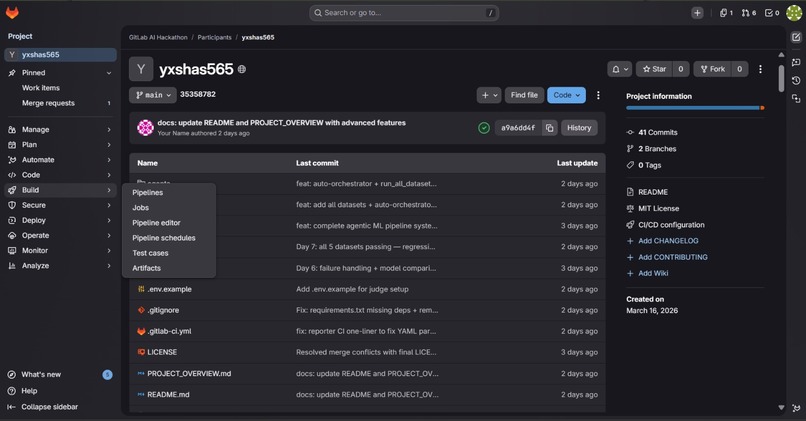Screen dimensions: 806x421
Task: Open the notification bell dropdown
Action: (x=619, y=69)
